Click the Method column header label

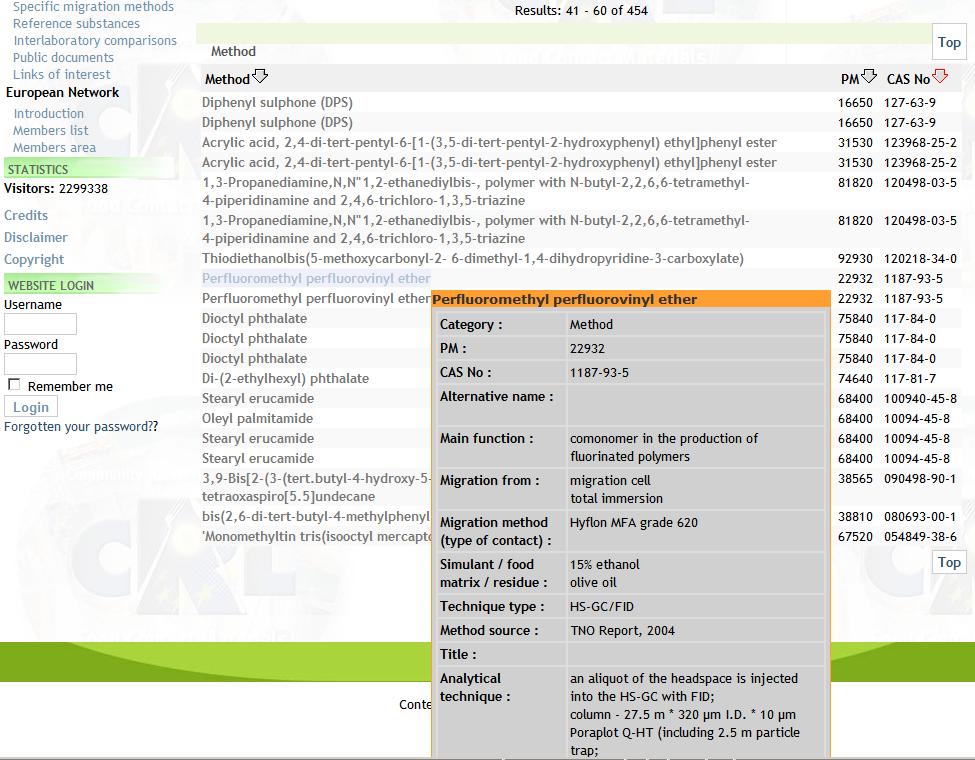(x=227, y=80)
